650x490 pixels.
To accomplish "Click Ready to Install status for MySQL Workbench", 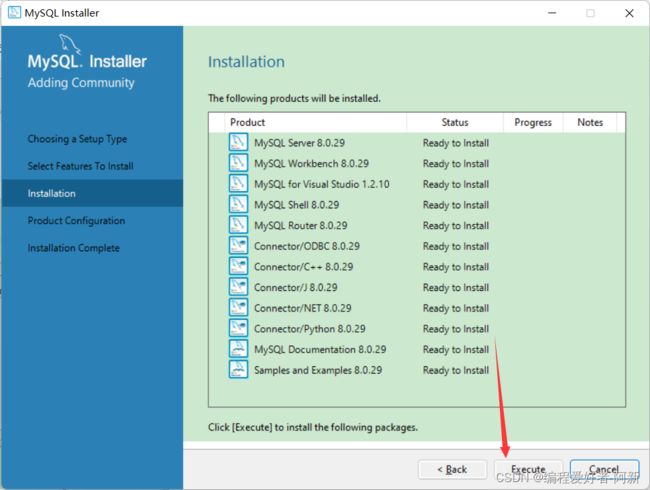I will pos(456,164).
